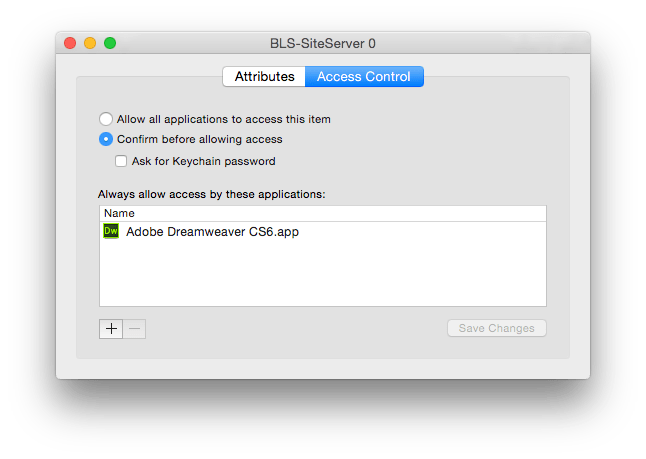Click the 'Ask for Keychain password' label text

203,161
